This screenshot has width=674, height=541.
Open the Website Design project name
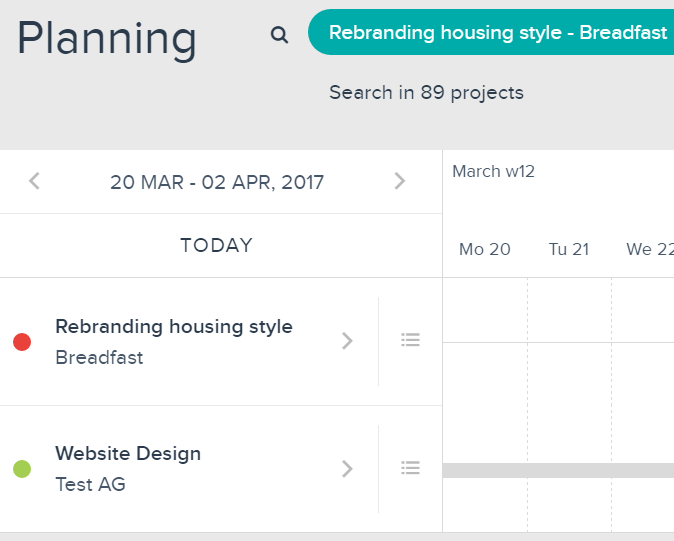128,454
